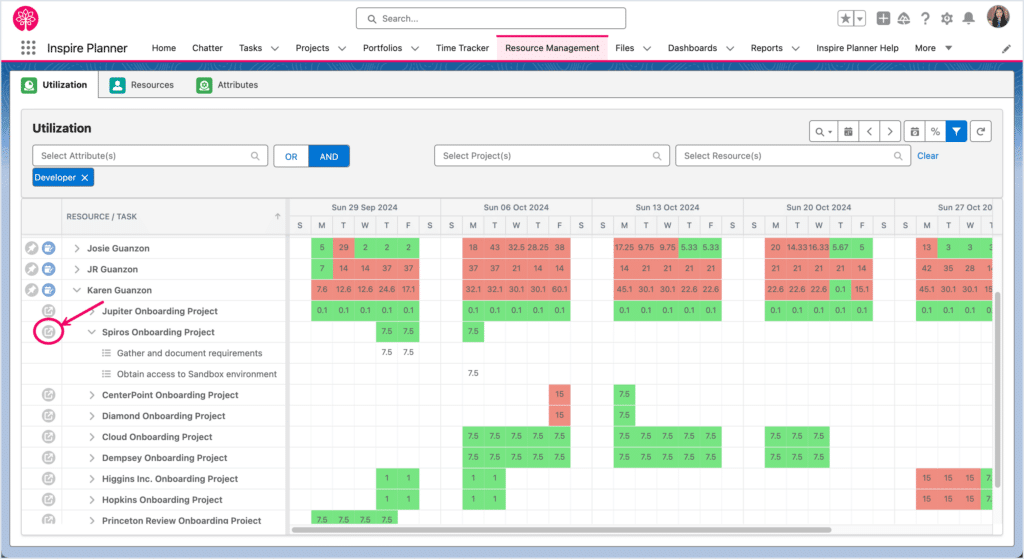Click the Select Resource(s) field
The width and height of the screenshot is (1024, 559).
coord(793,156)
